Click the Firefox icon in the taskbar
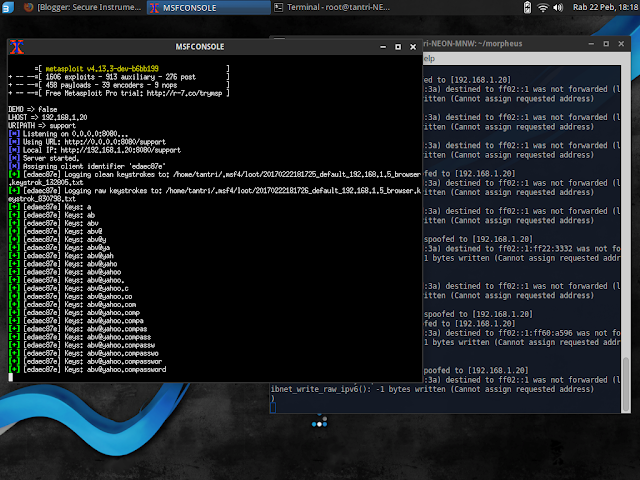Screen dimensions: 640x480 [x=28, y=7]
